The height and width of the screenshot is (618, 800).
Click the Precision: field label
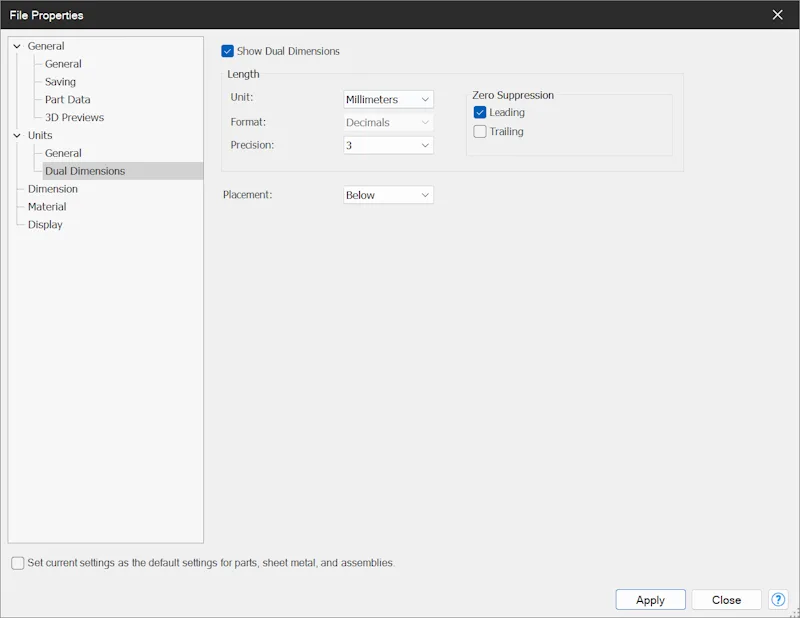tap(252, 145)
